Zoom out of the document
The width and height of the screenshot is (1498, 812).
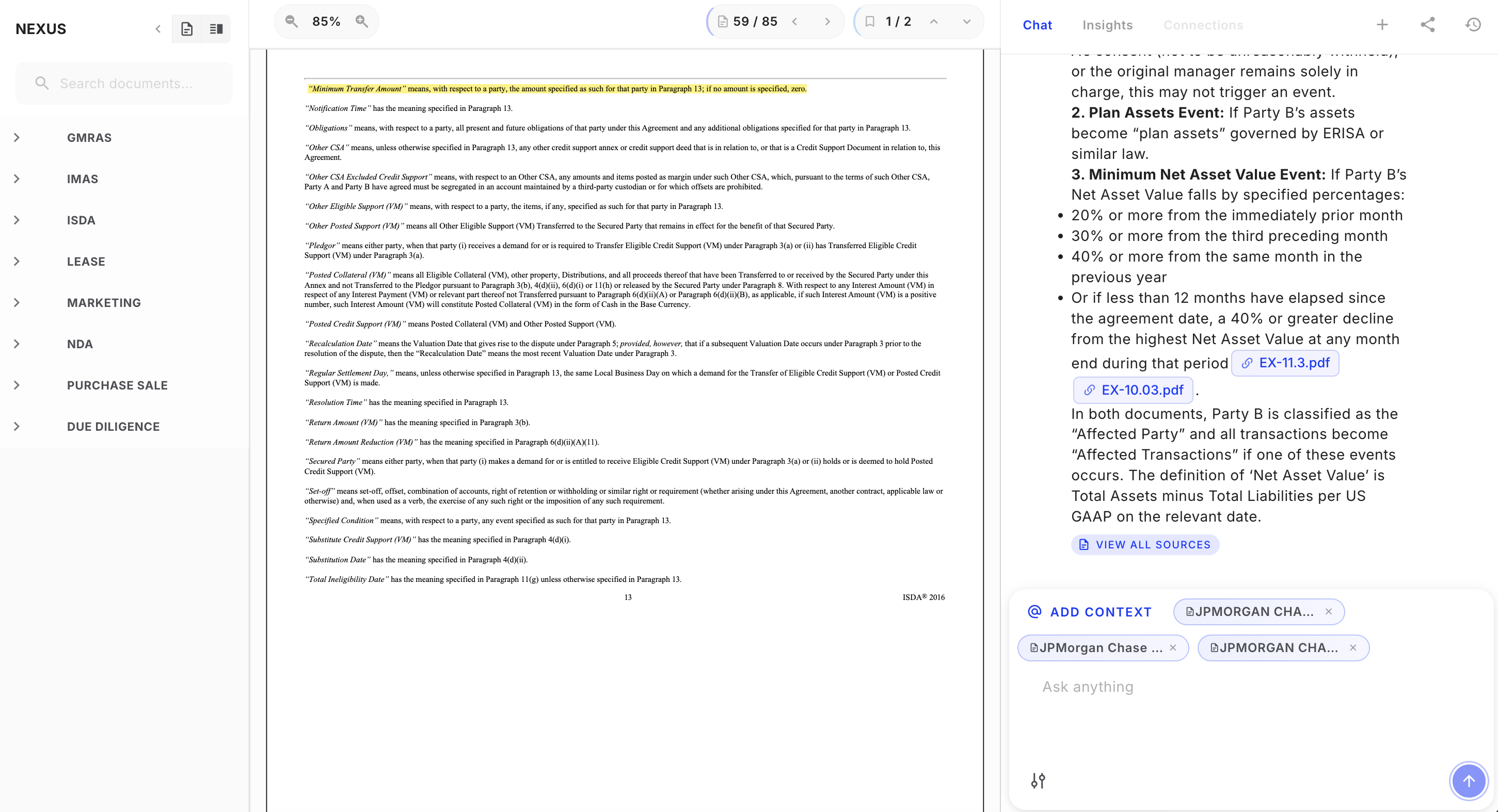click(291, 21)
